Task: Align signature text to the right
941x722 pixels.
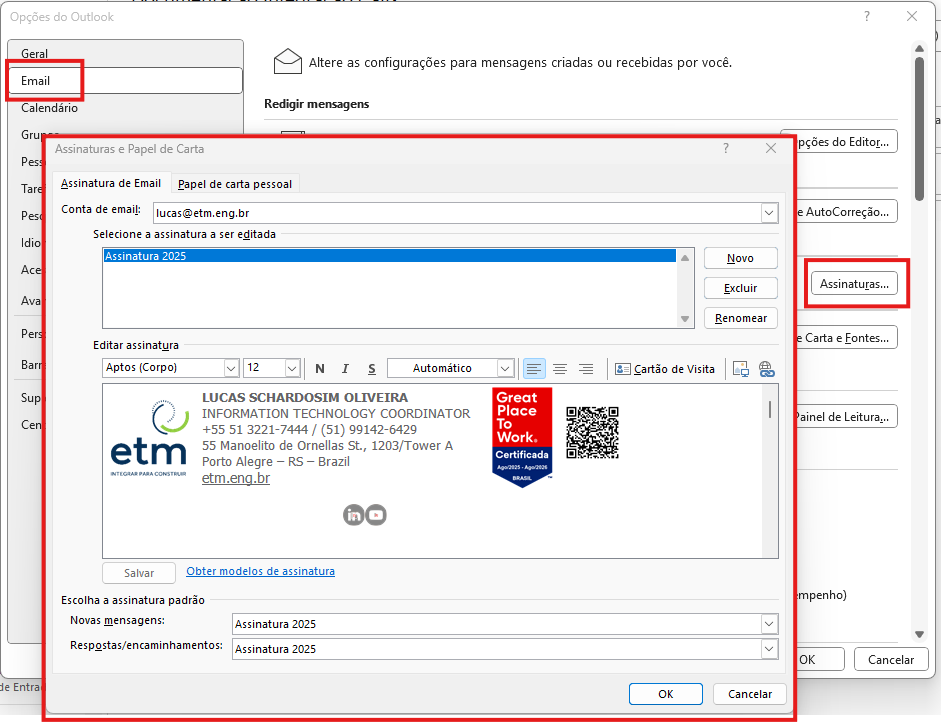Action: point(586,369)
